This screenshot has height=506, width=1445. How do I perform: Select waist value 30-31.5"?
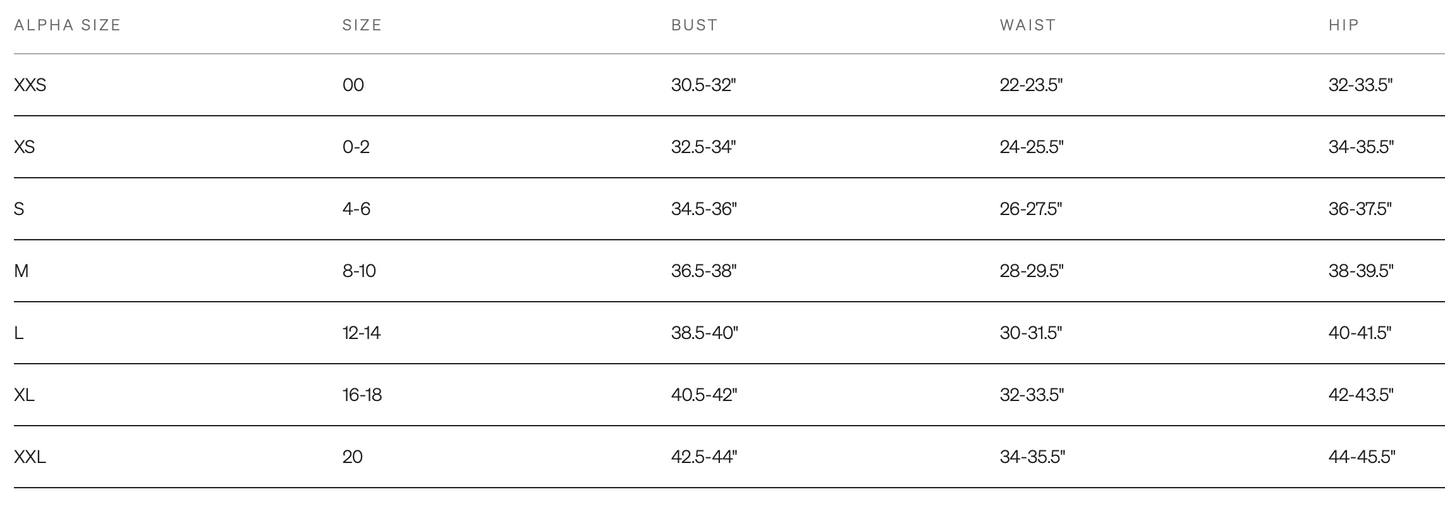1031,333
